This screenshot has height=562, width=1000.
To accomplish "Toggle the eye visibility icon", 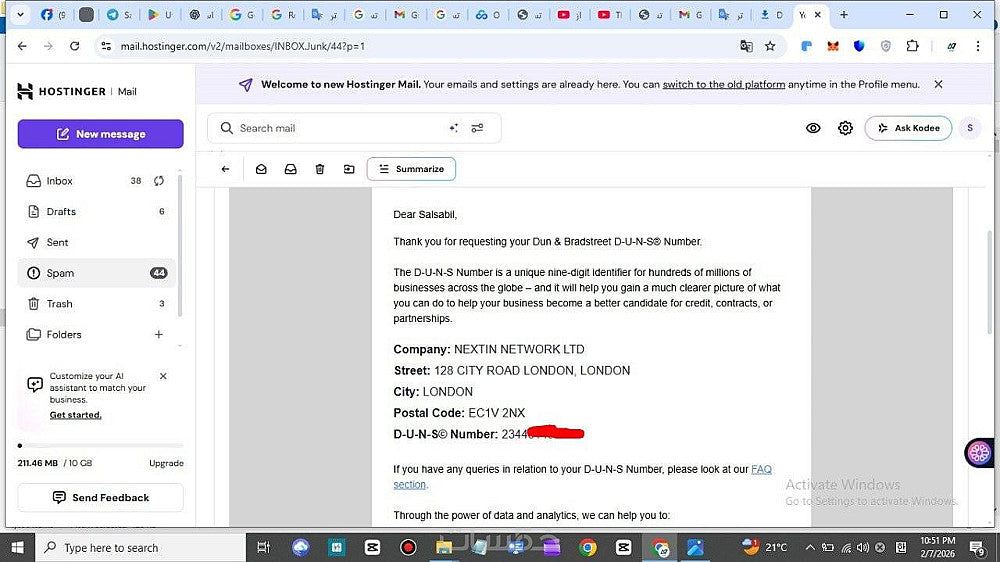I will point(813,128).
